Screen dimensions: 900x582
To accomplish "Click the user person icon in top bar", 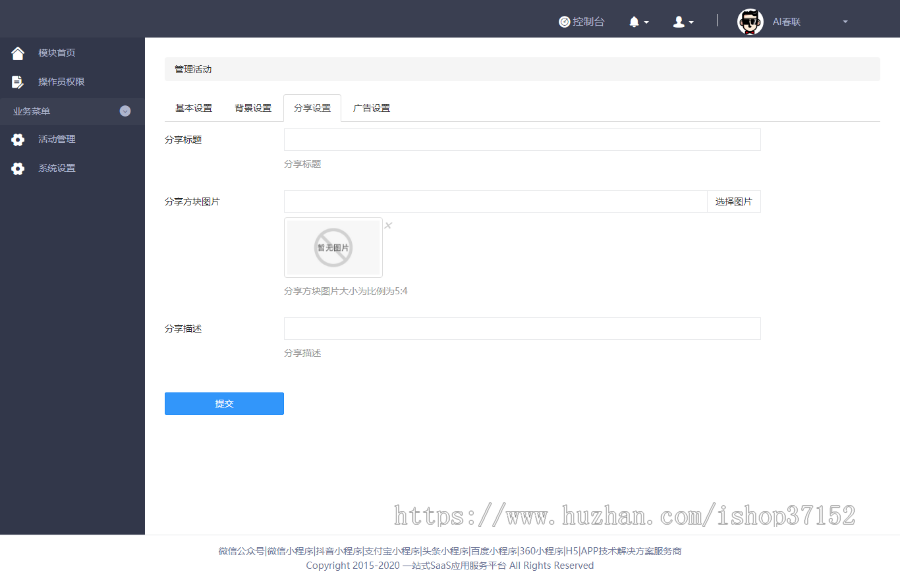I will 678,20.
